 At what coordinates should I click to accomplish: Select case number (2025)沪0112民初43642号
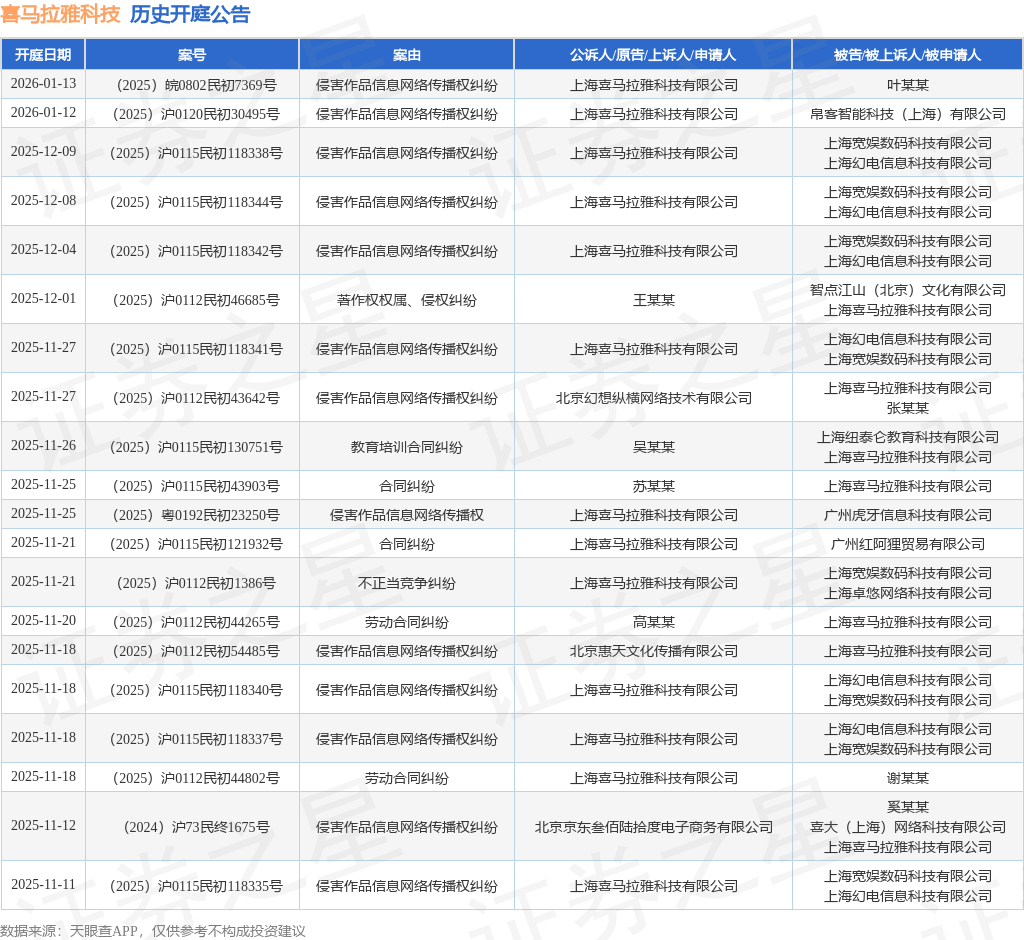point(196,398)
